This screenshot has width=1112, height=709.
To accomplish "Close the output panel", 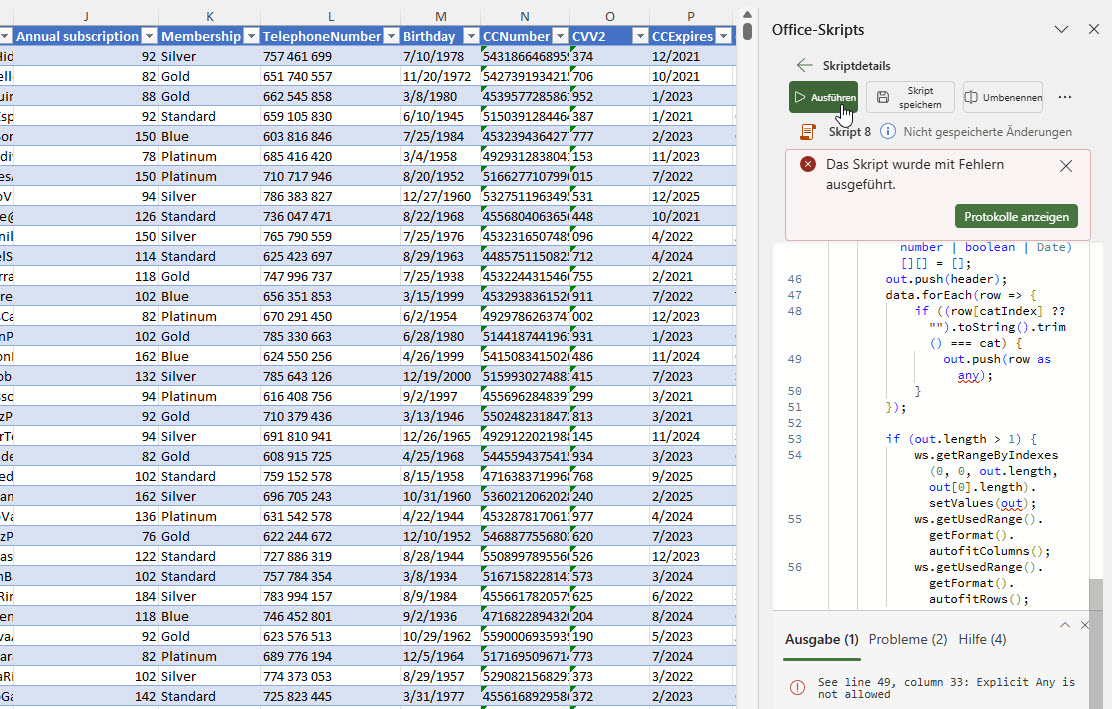I will (1087, 624).
